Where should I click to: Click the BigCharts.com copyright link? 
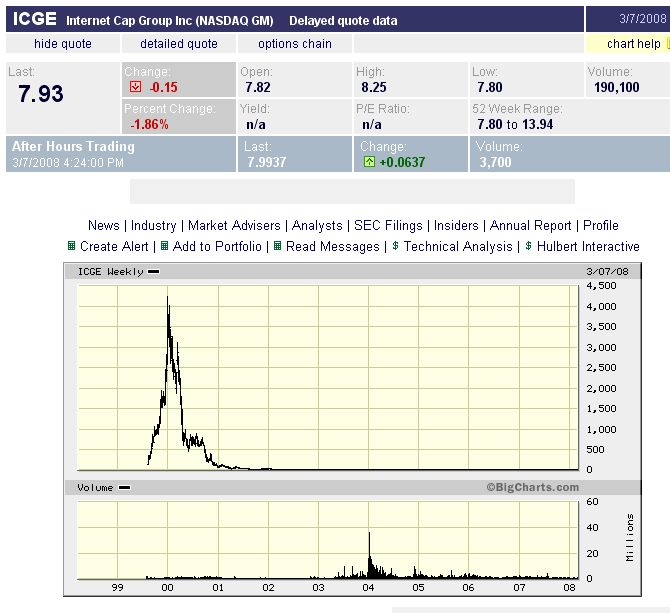[533, 487]
